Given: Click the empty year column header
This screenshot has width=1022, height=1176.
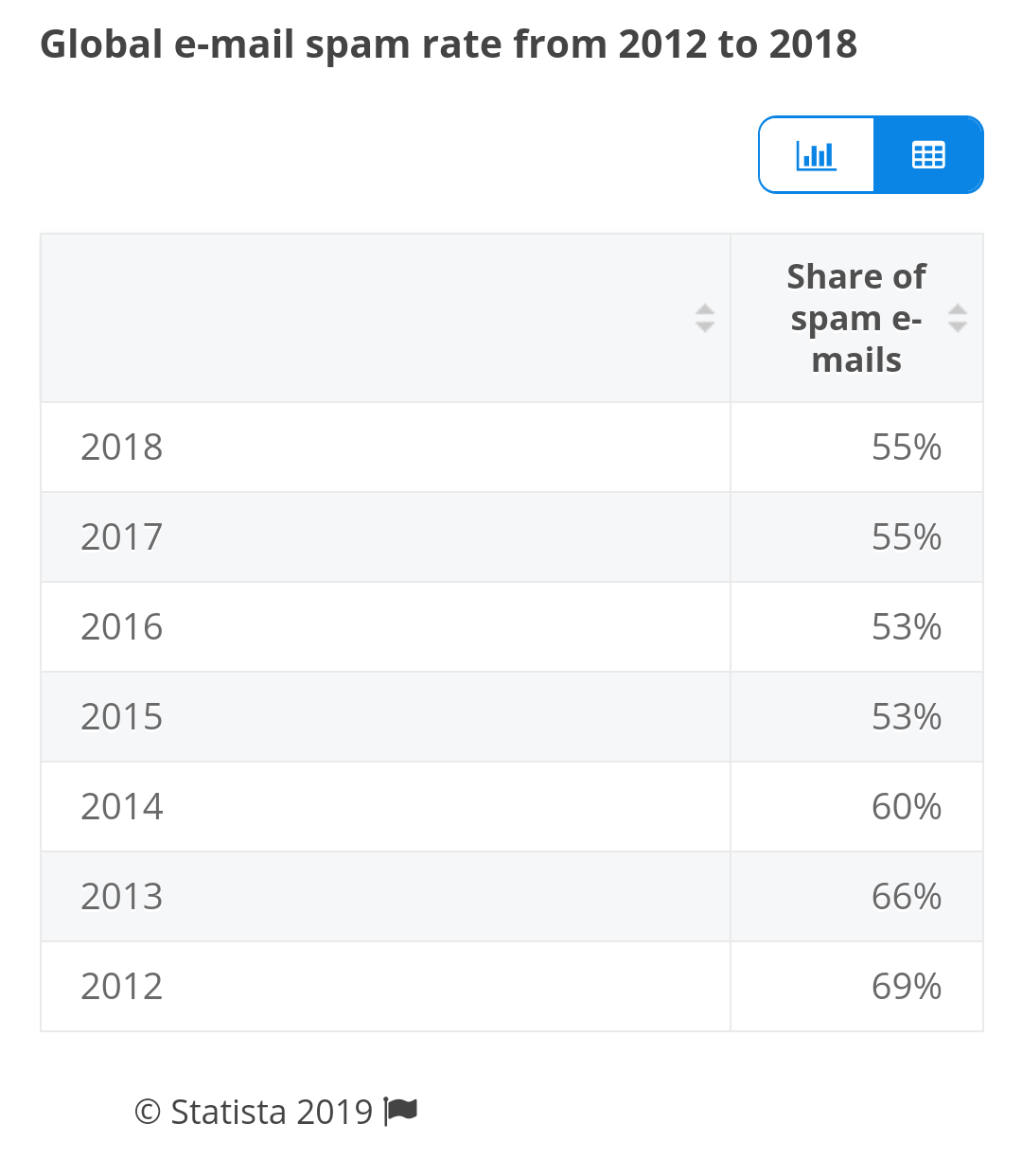Looking at the screenshot, I should (385, 318).
